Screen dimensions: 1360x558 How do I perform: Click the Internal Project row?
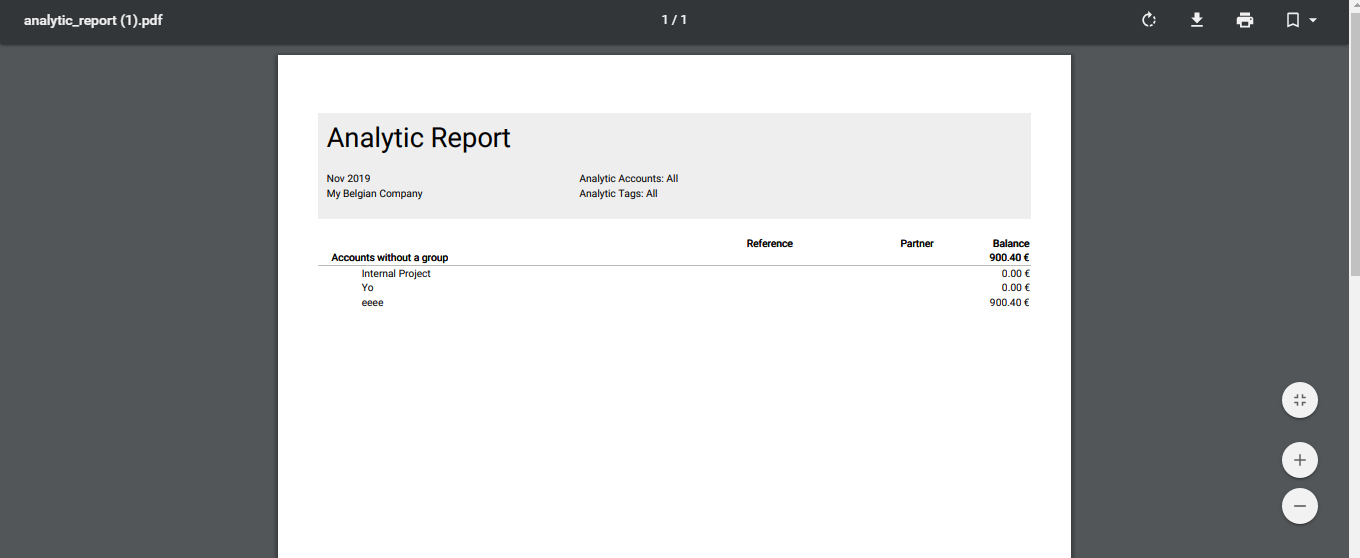coord(674,273)
